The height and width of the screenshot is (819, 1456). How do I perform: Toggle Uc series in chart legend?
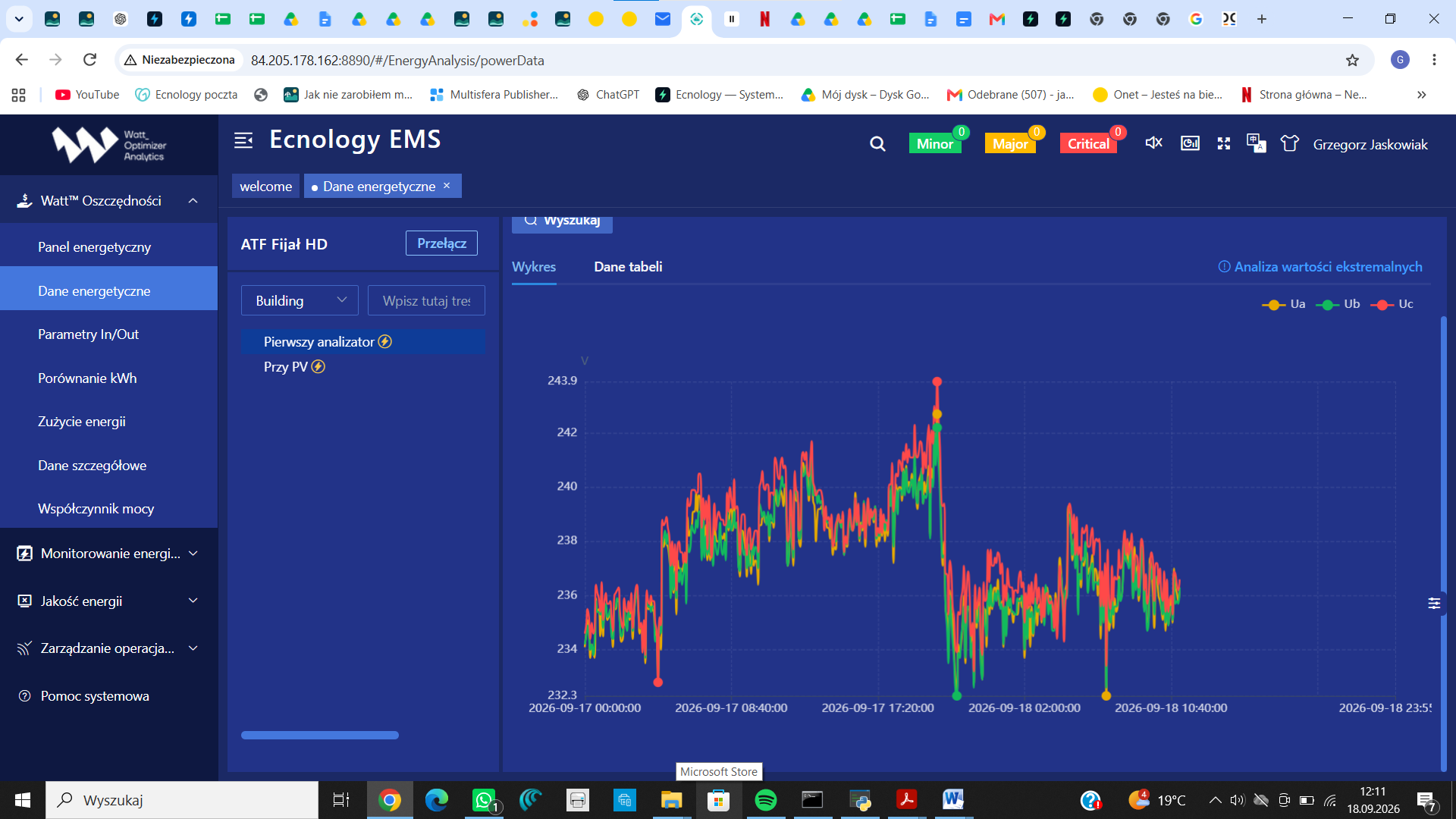coord(1392,304)
